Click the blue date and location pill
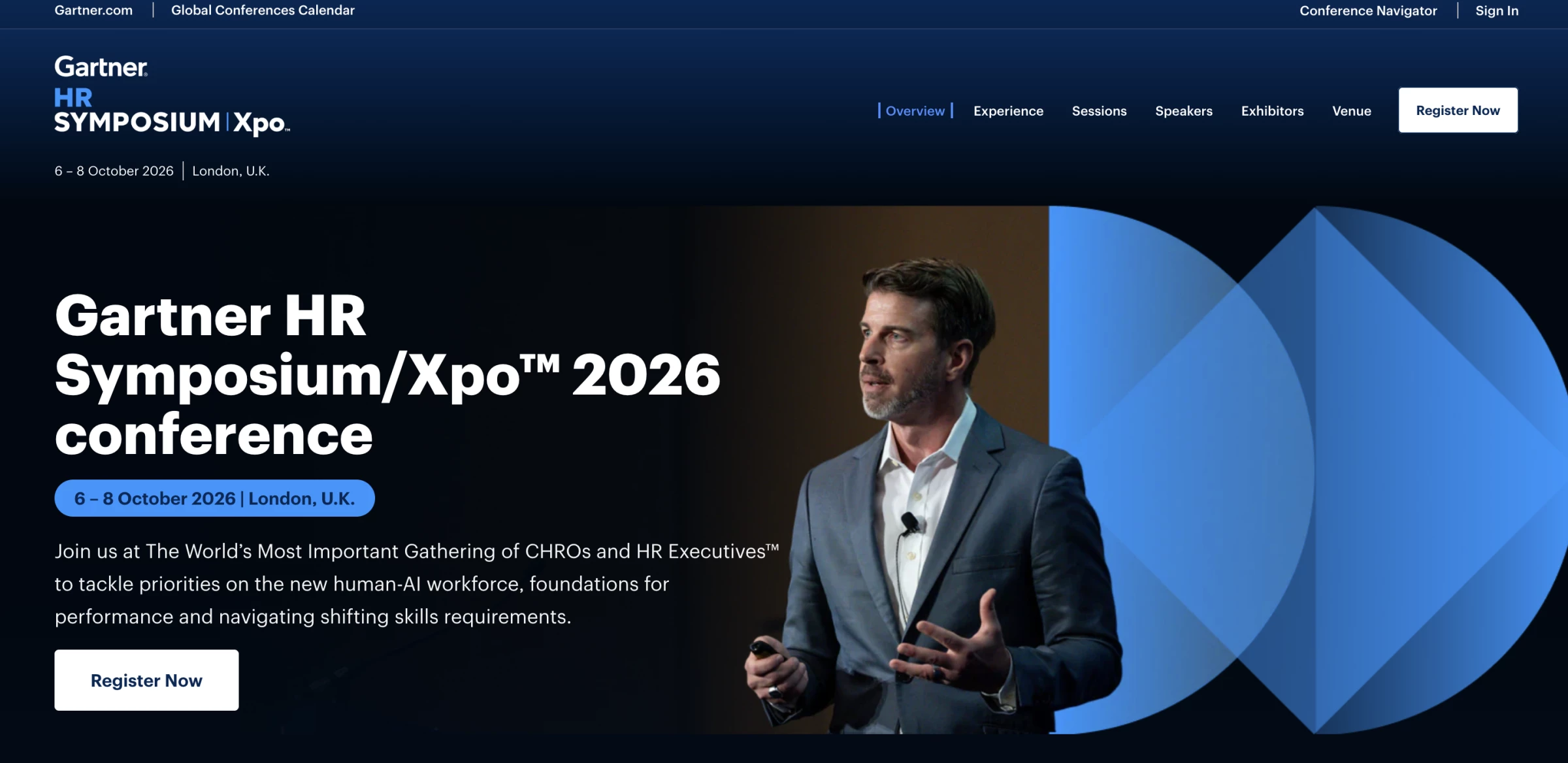This screenshot has width=1568, height=763. (x=214, y=498)
